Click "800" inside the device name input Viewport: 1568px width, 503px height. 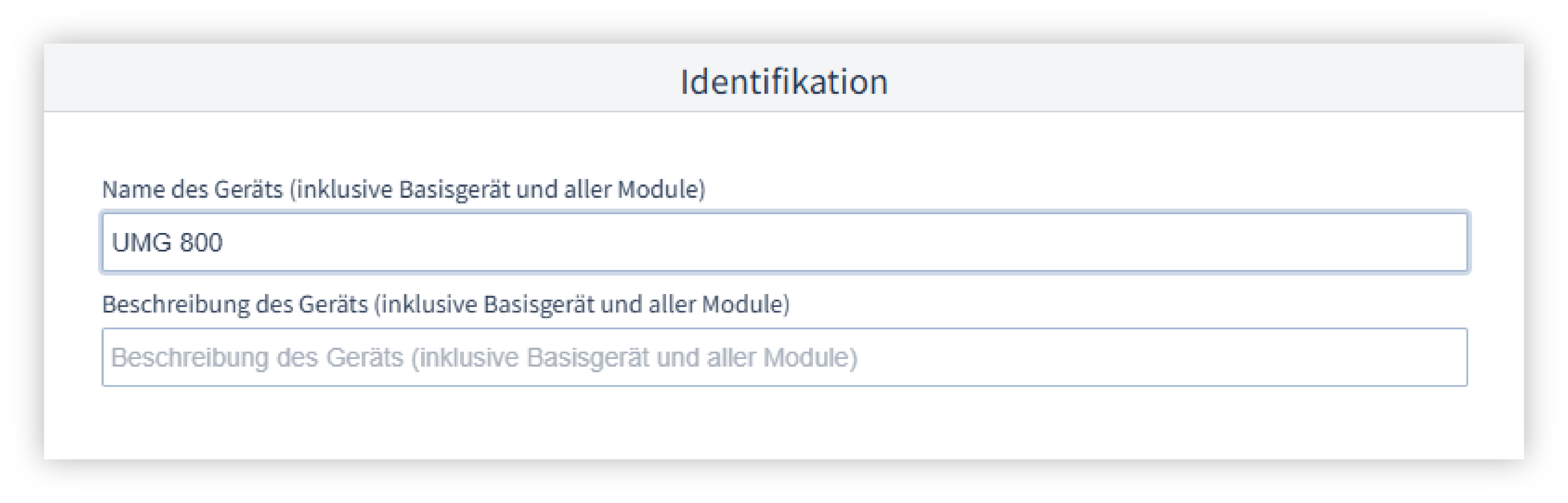pos(201,243)
